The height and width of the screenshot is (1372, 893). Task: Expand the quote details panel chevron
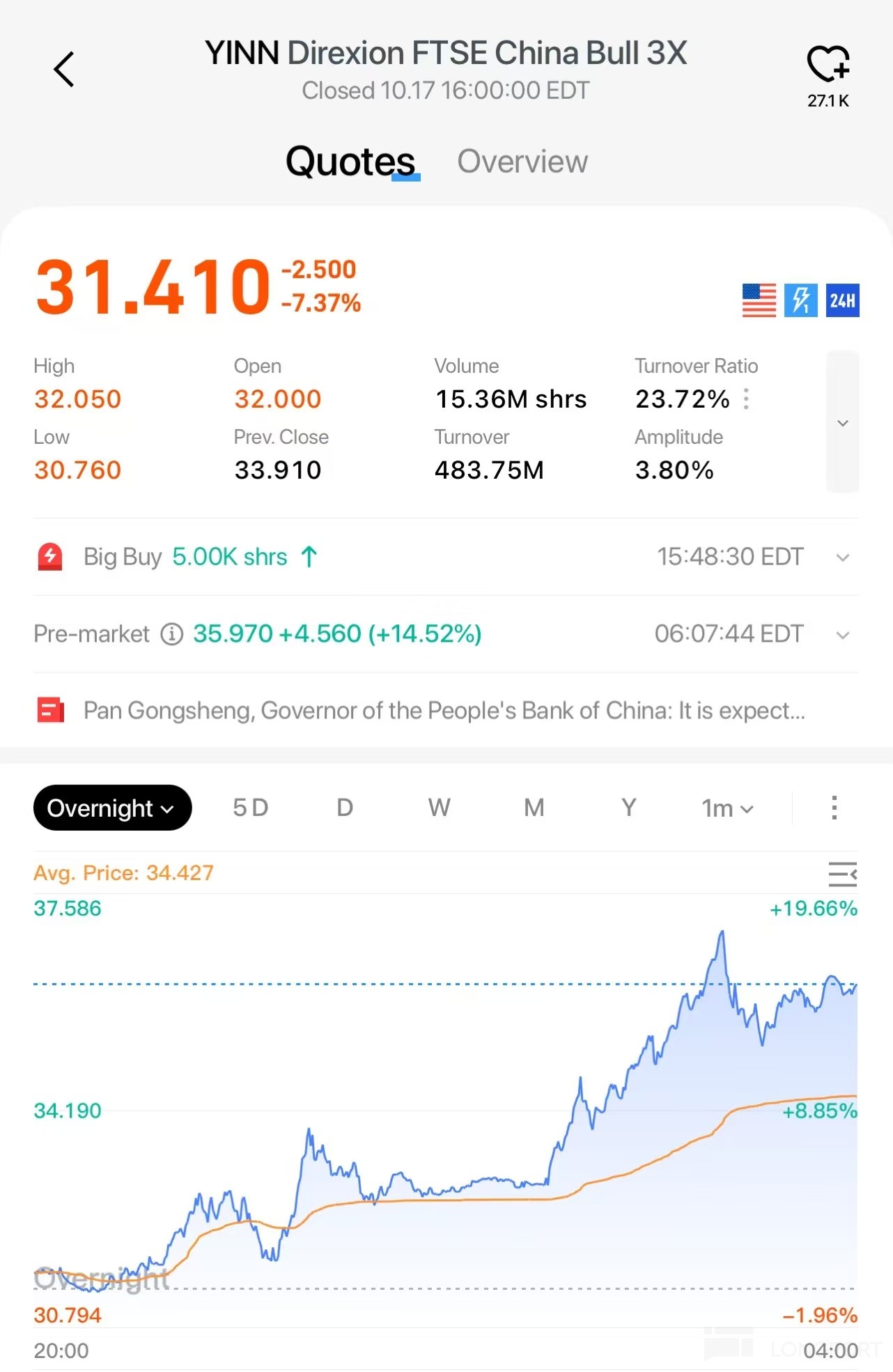pyautogui.click(x=842, y=423)
